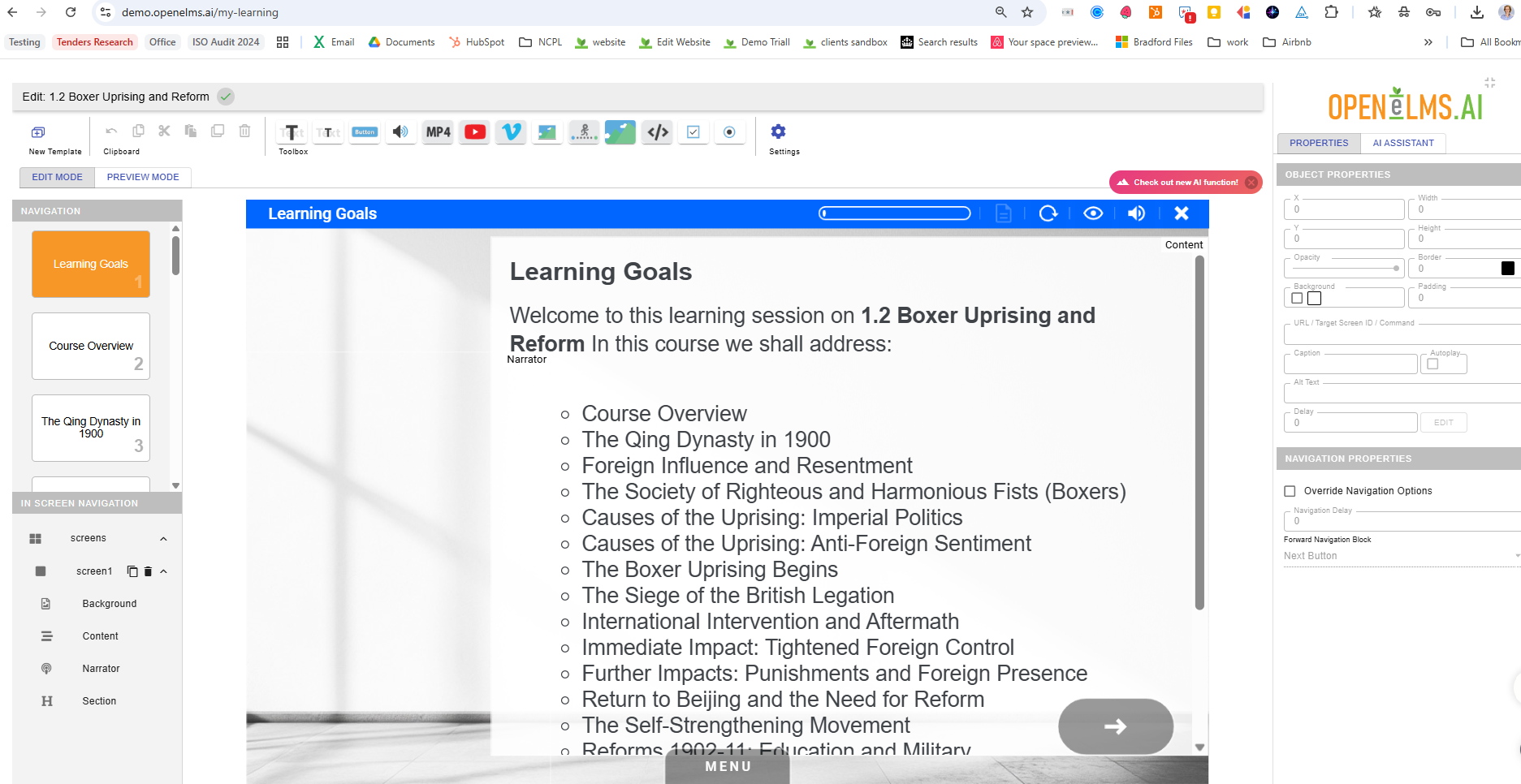Pick the black Border color swatch

(x=1508, y=268)
